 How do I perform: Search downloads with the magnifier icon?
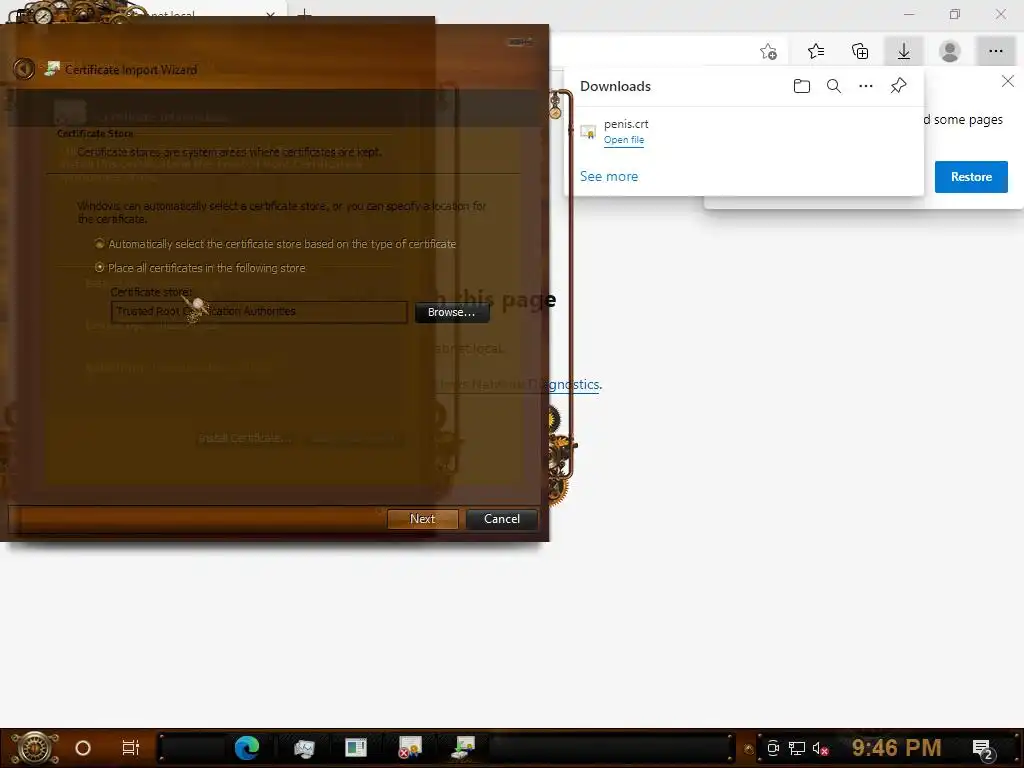click(833, 86)
